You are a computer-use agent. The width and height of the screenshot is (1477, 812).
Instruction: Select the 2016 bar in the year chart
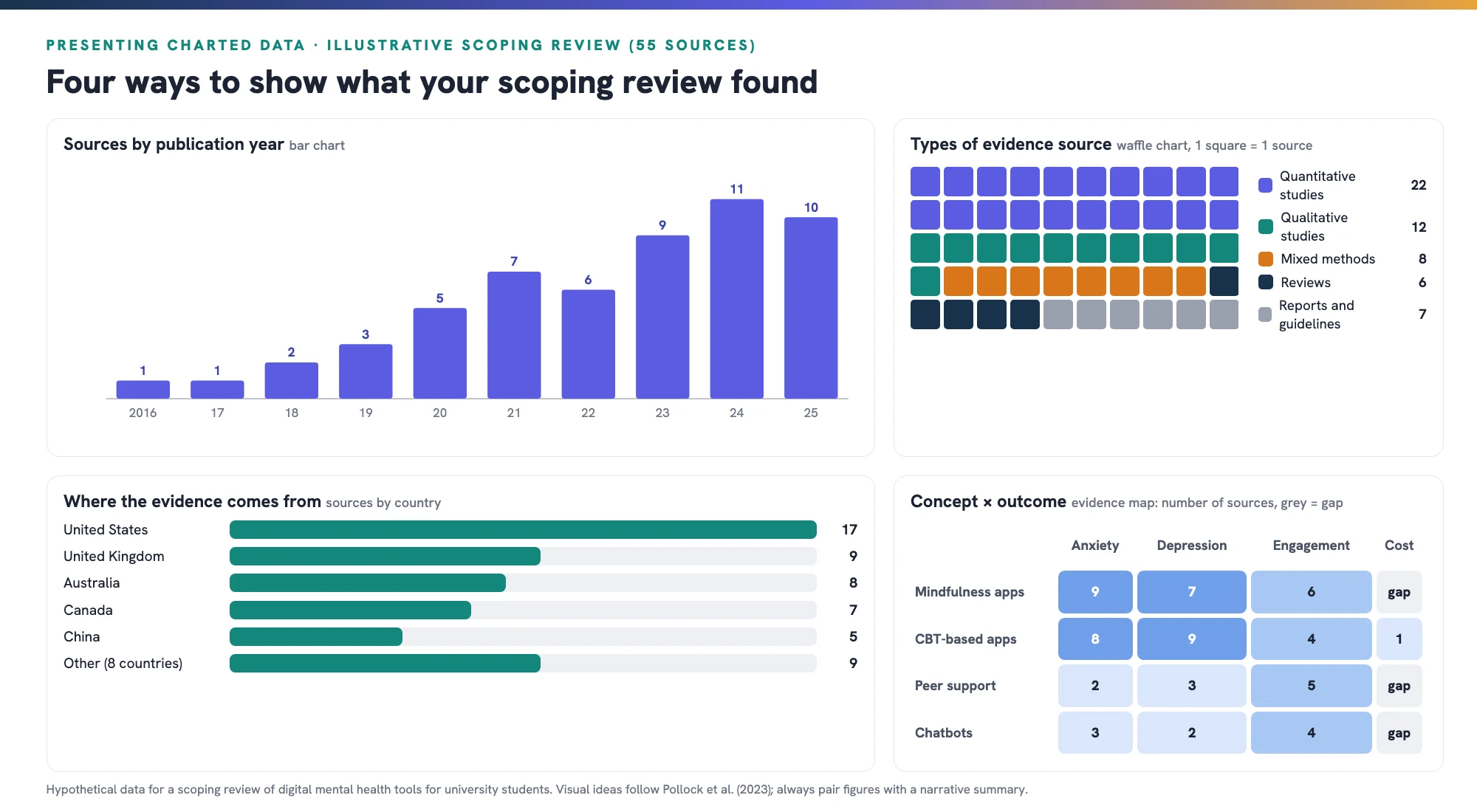143,390
